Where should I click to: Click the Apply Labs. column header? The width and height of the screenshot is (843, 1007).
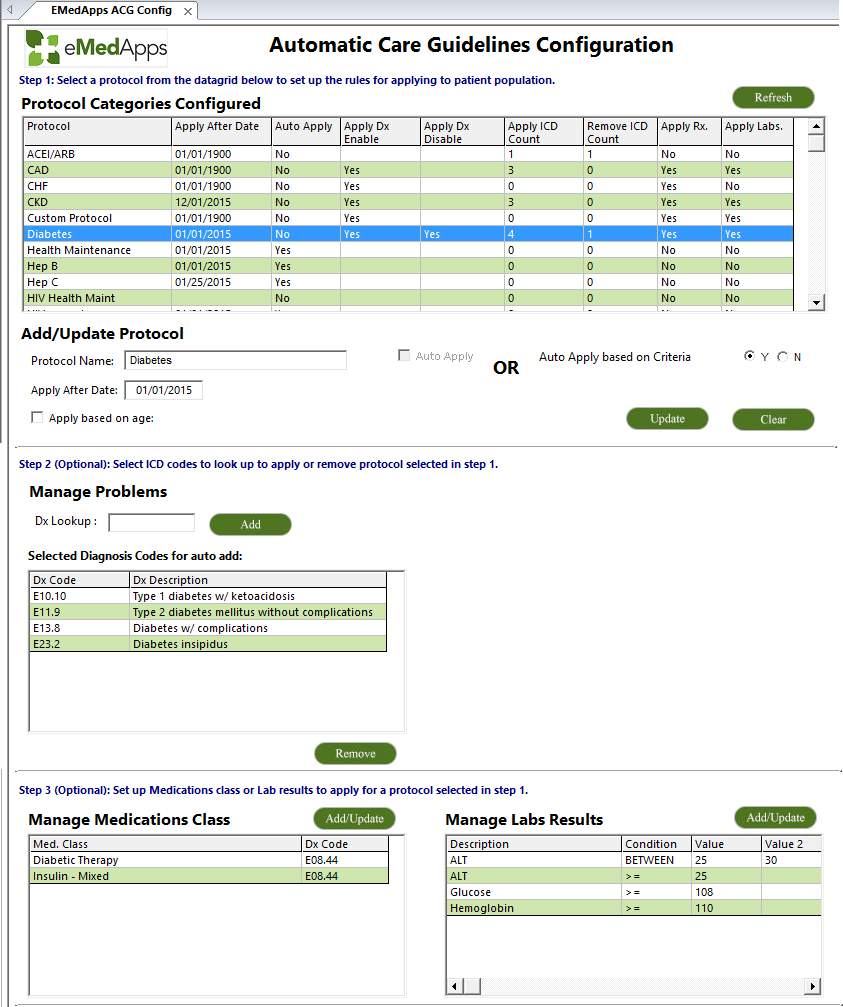(x=758, y=132)
